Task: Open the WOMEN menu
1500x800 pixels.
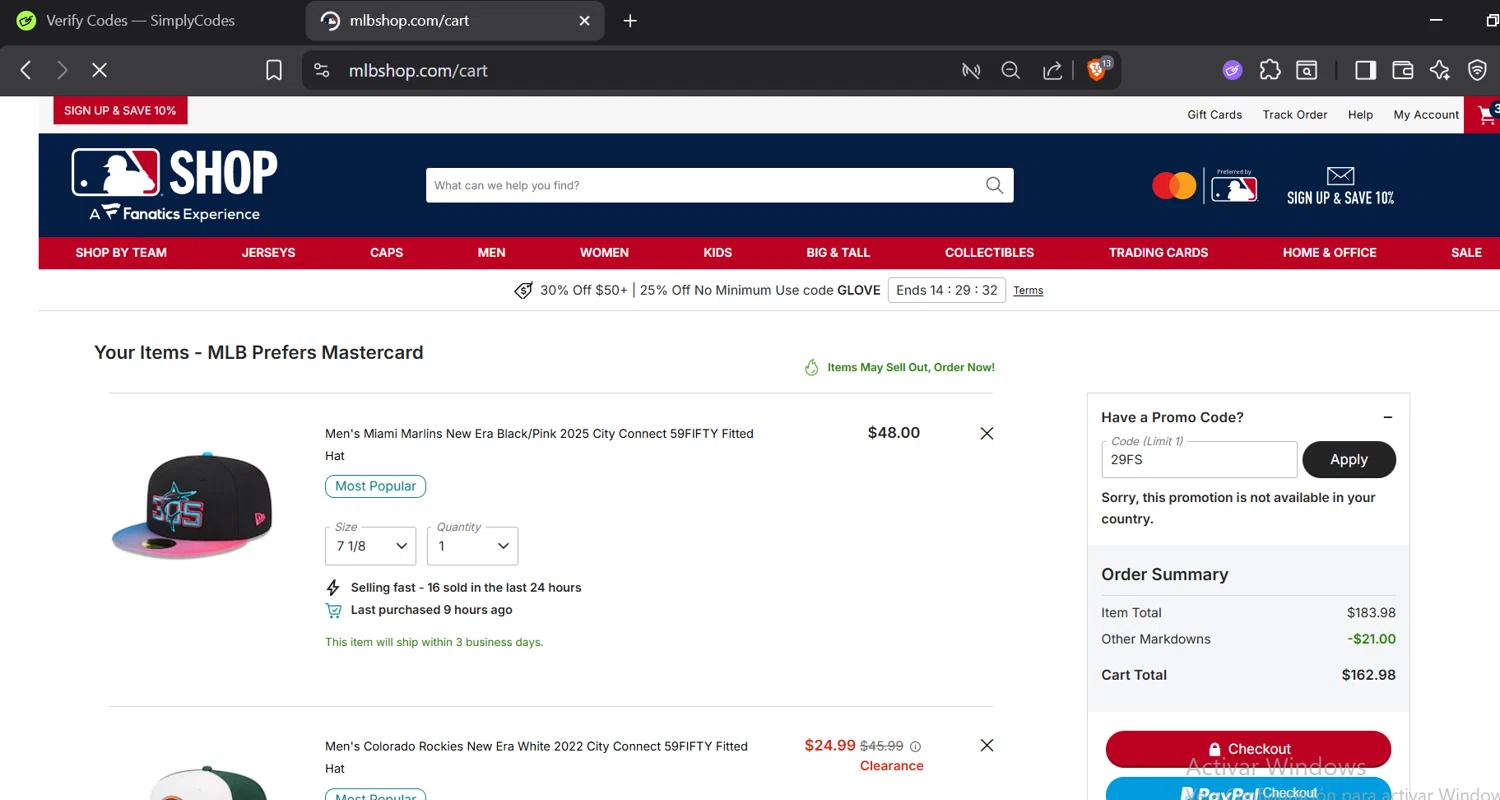Action: click(604, 253)
